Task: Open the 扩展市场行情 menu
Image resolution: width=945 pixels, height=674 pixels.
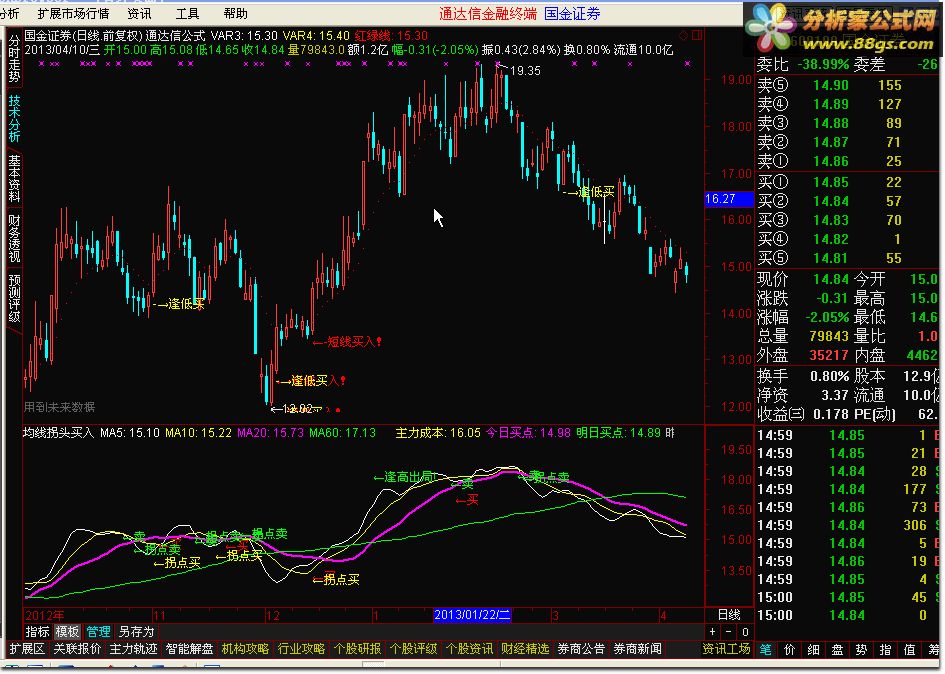Action: click(74, 13)
